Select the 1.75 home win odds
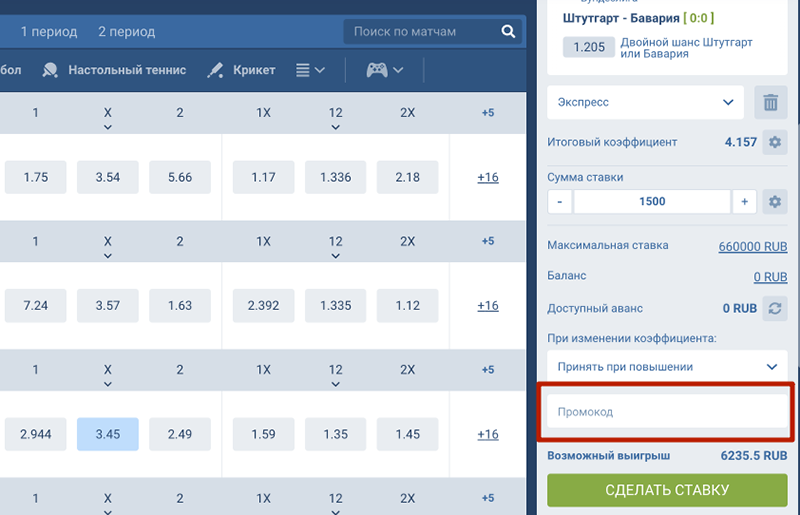Image resolution: width=800 pixels, height=515 pixels. pyautogui.click(x=35, y=177)
